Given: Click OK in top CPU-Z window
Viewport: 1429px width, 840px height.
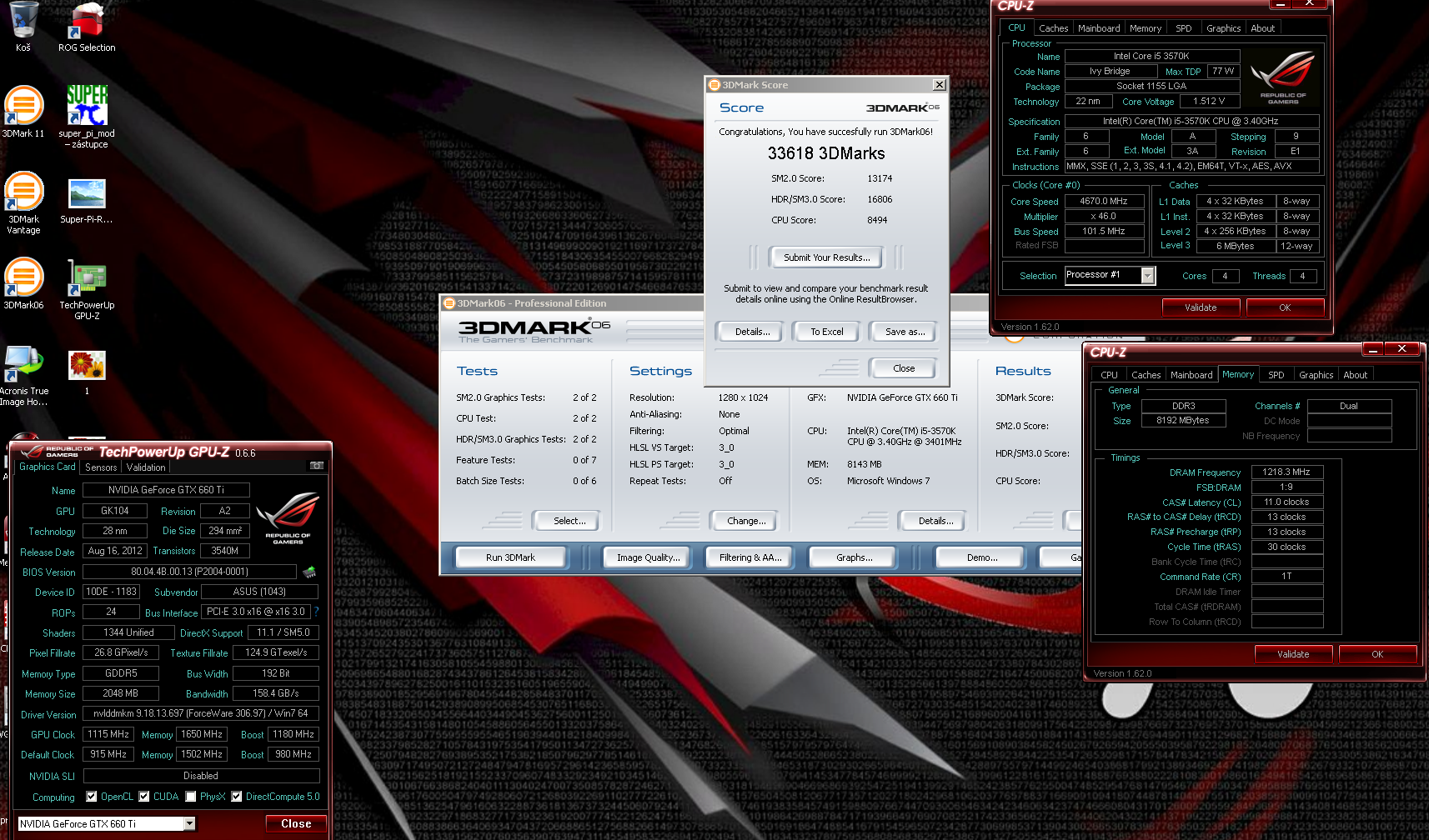Looking at the screenshot, I should [x=1285, y=307].
